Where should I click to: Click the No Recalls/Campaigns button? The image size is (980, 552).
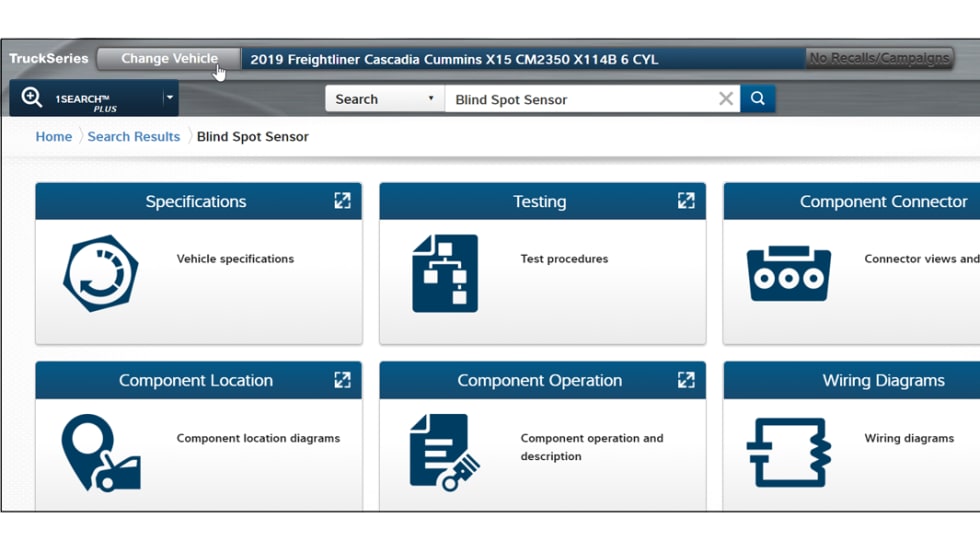click(x=879, y=58)
